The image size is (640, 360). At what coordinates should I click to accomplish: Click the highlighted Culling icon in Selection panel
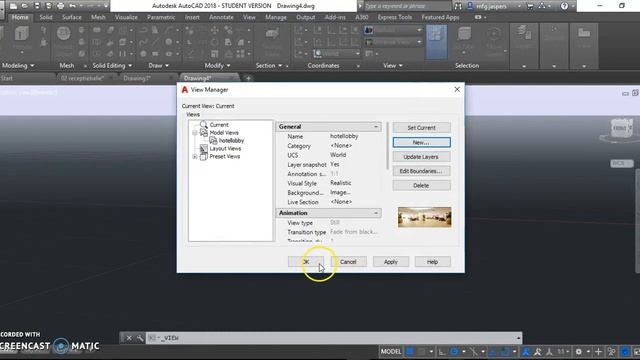436,42
